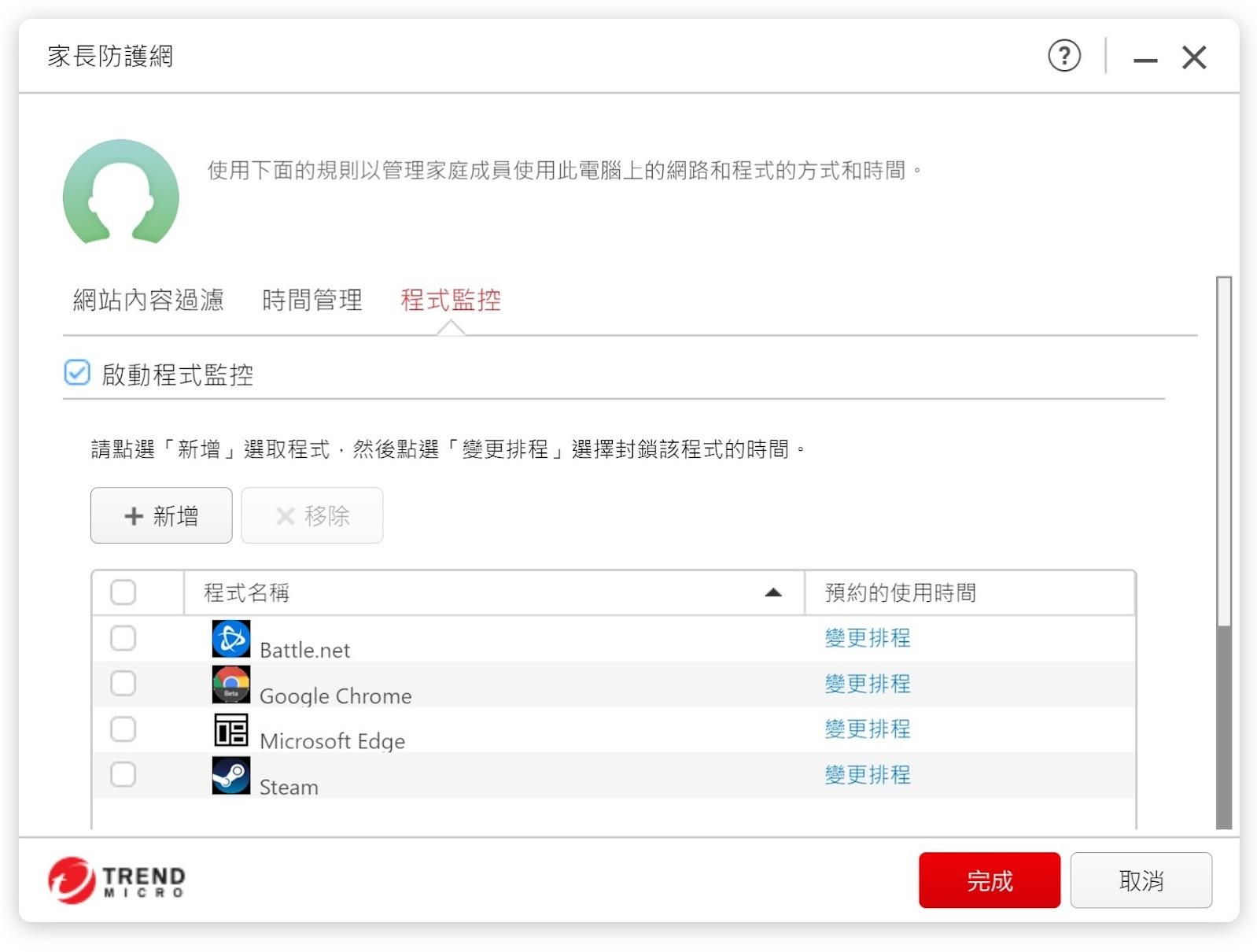
Task: Toggle sort arrow in 程式名稱 column
Action: tap(773, 592)
